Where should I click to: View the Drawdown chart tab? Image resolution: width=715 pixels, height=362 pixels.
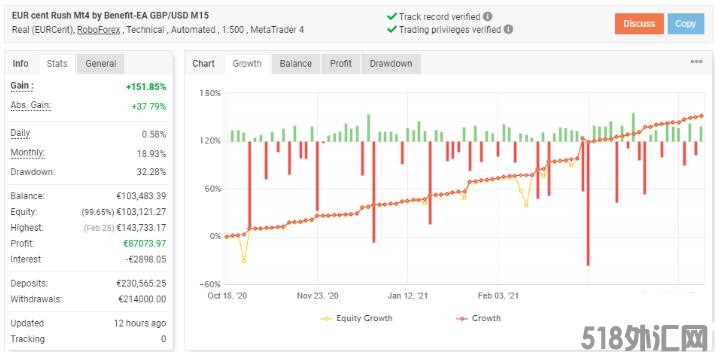(x=391, y=64)
